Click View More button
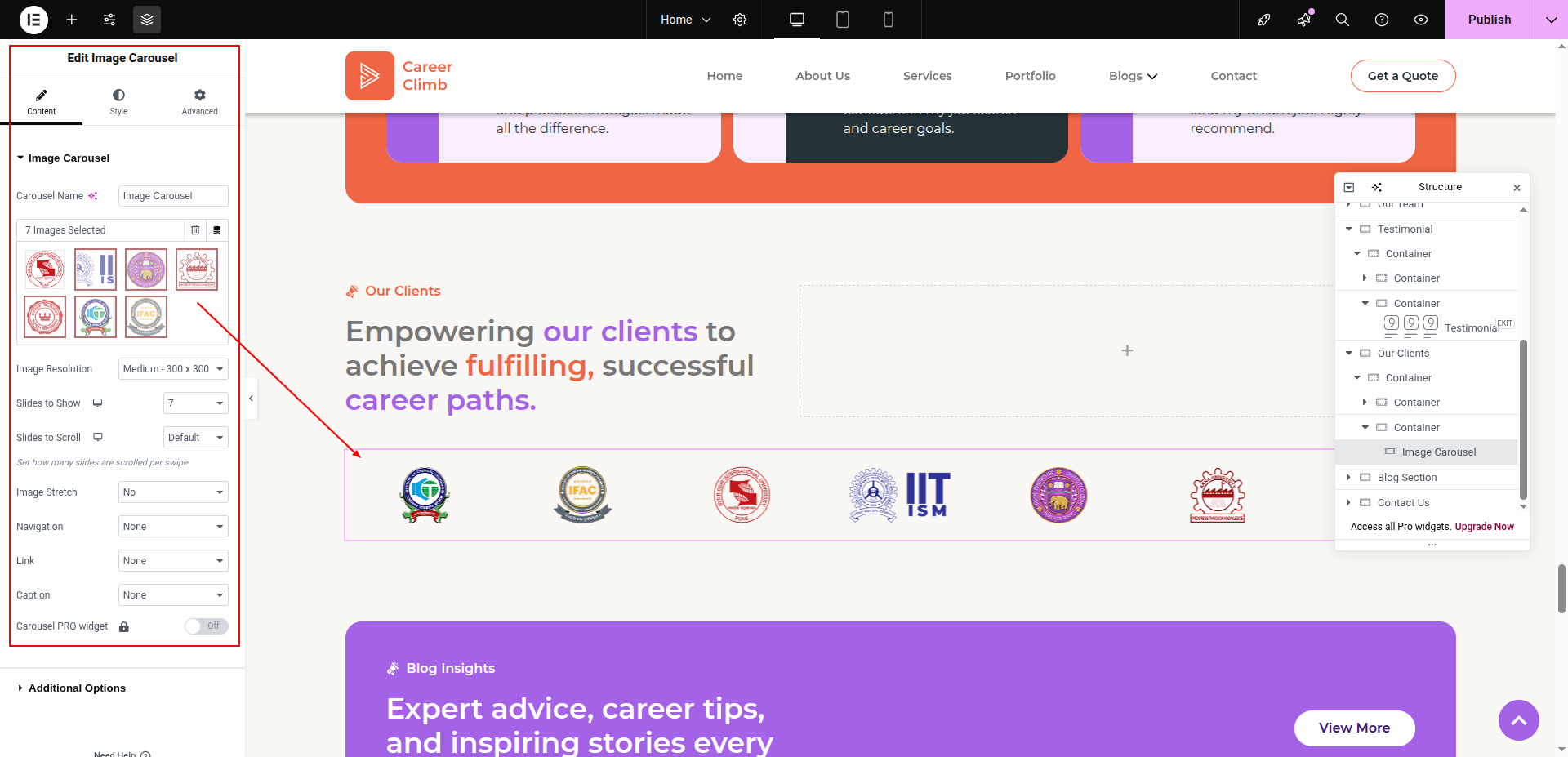Viewport: 1568px width, 757px height. tap(1354, 728)
